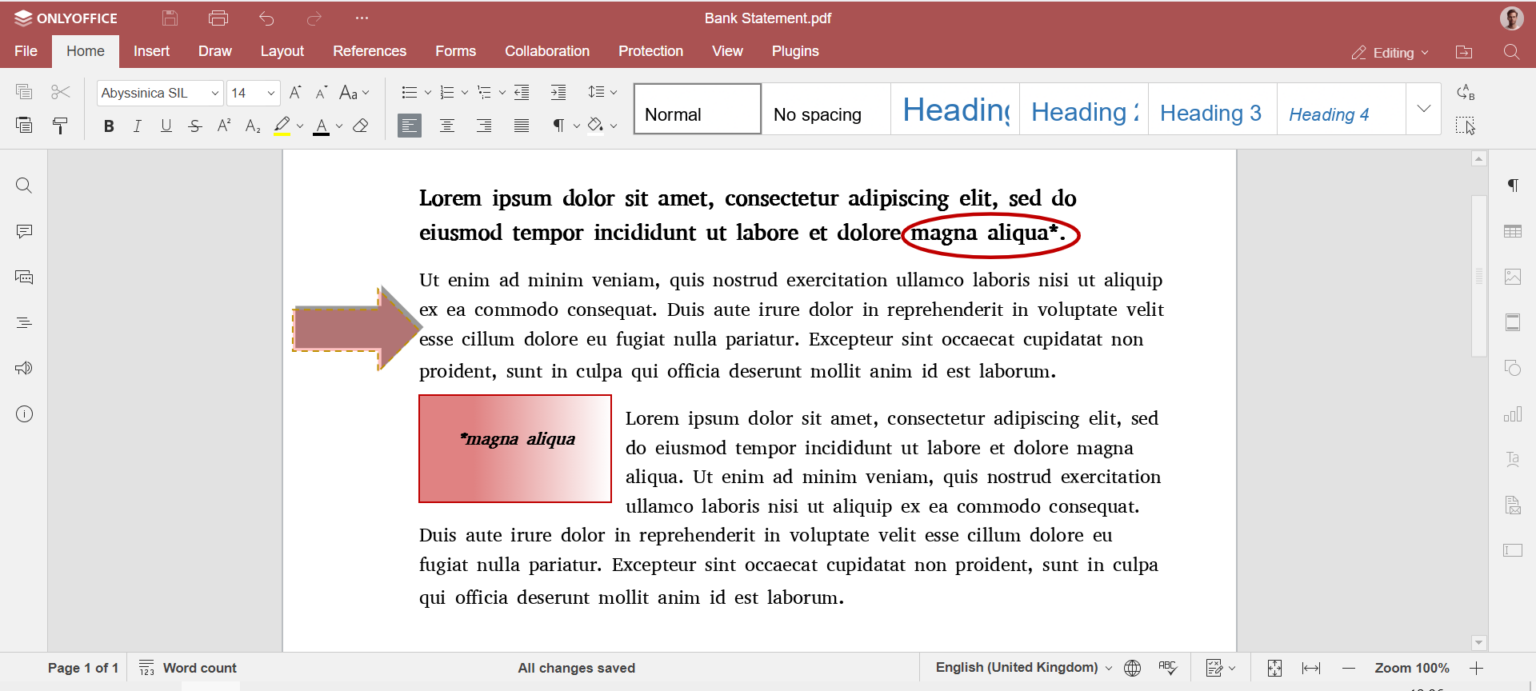This screenshot has height=691, width=1536.
Task: Open the Comments panel
Action: point(23,231)
